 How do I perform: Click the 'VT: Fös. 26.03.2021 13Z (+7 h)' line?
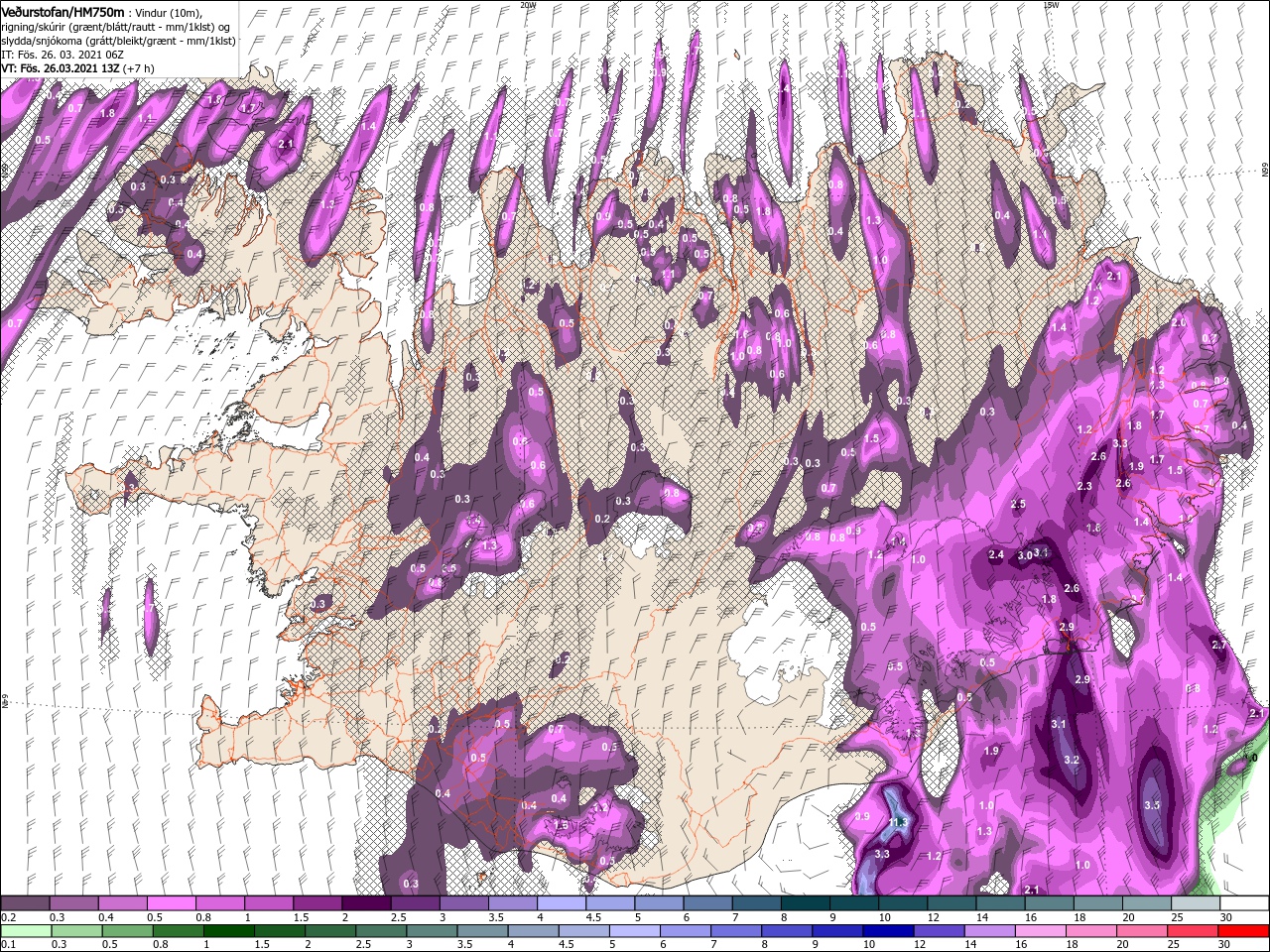(x=77, y=68)
